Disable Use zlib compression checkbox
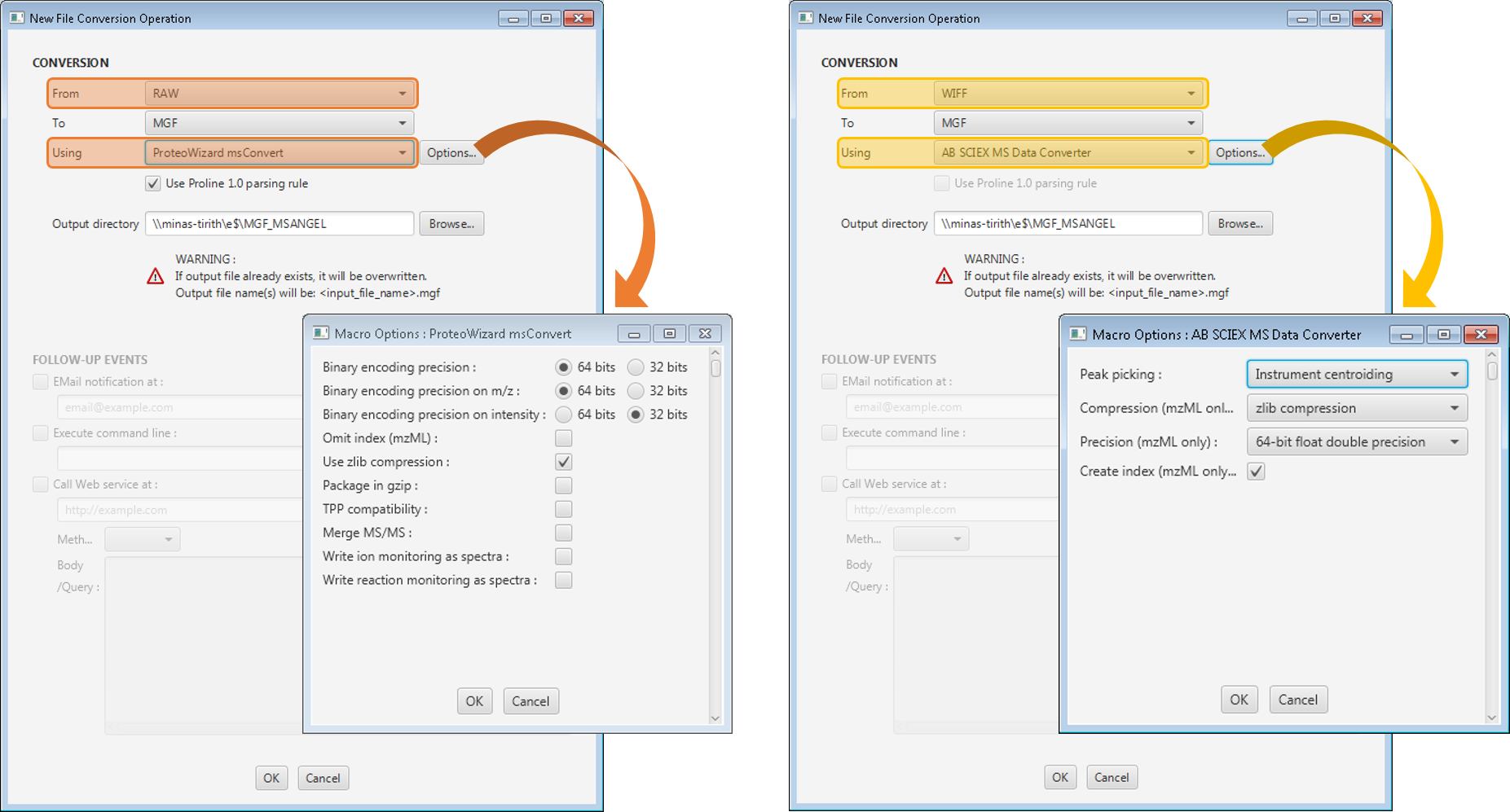 [563, 462]
